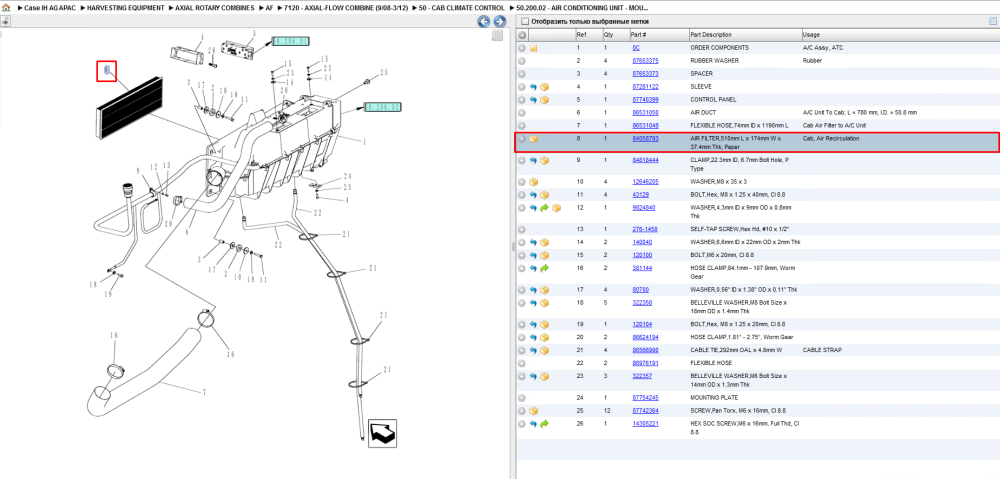Click box icon on row 20 HOSE CLAMP
The height and width of the screenshot is (479, 1000).
coord(545,337)
